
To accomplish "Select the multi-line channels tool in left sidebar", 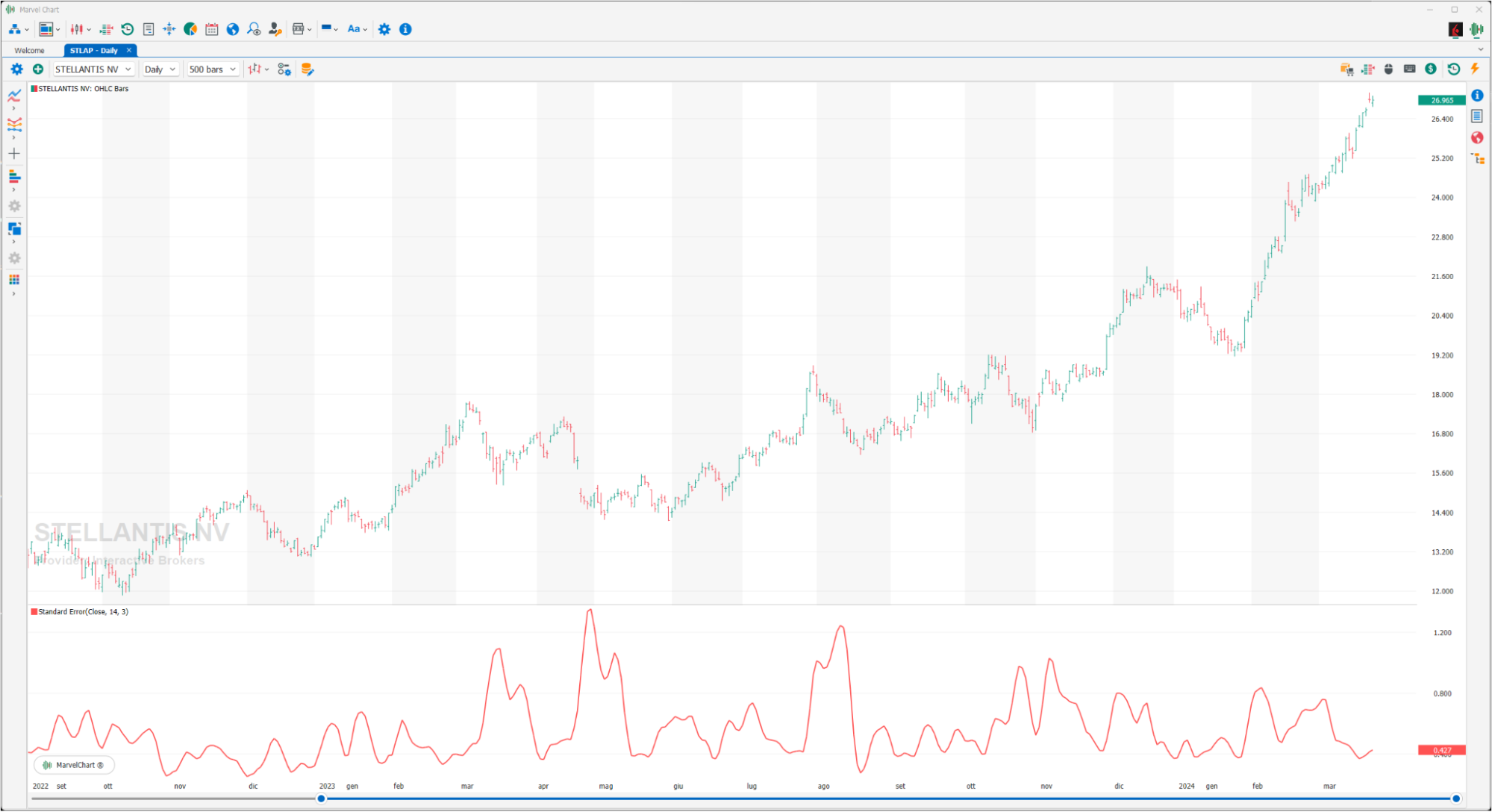I will [x=14, y=125].
